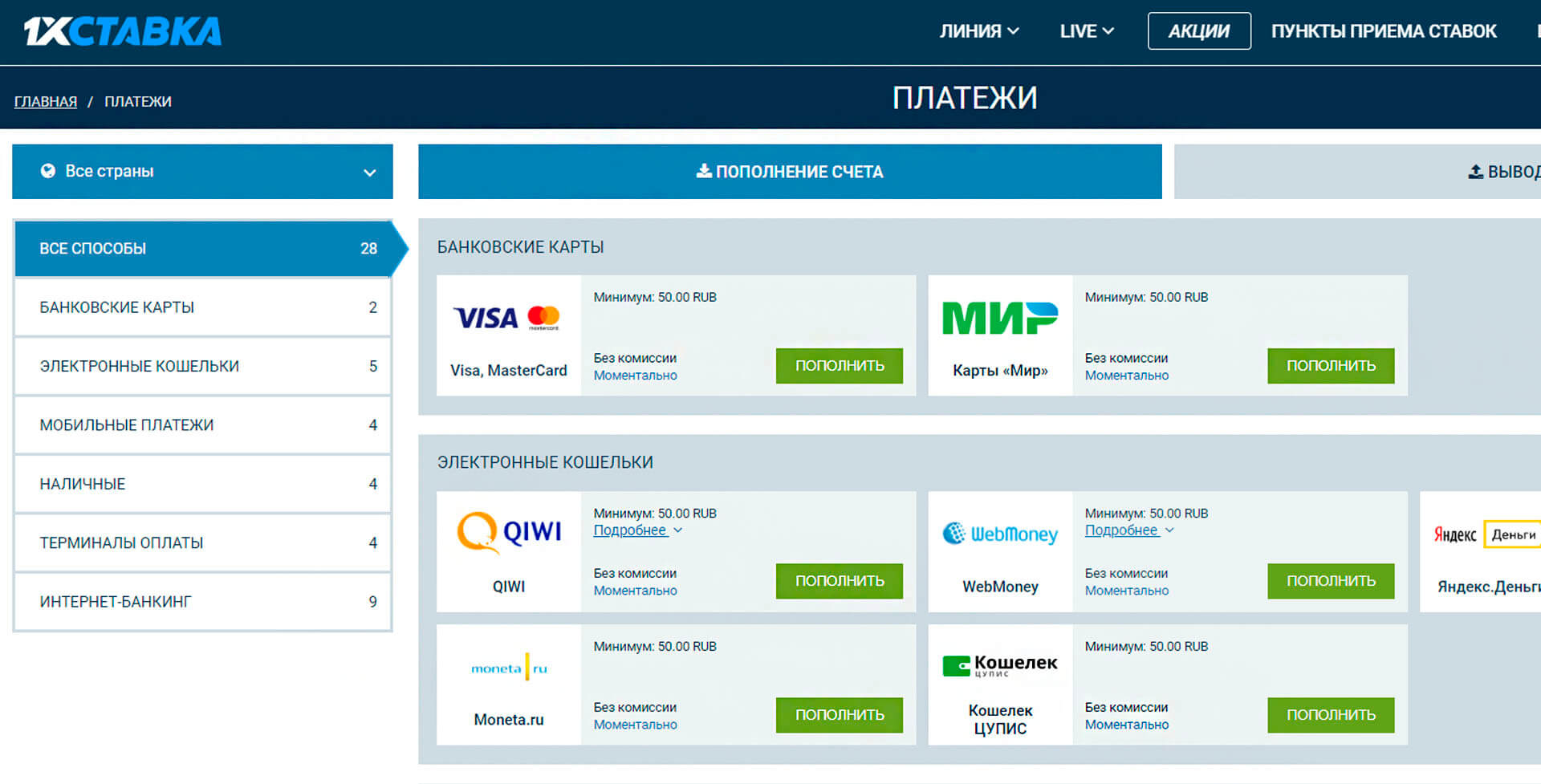
Task: Select МОБИЛЬНЫЕ ПЛАТЕЖИ category
Action: coord(203,425)
